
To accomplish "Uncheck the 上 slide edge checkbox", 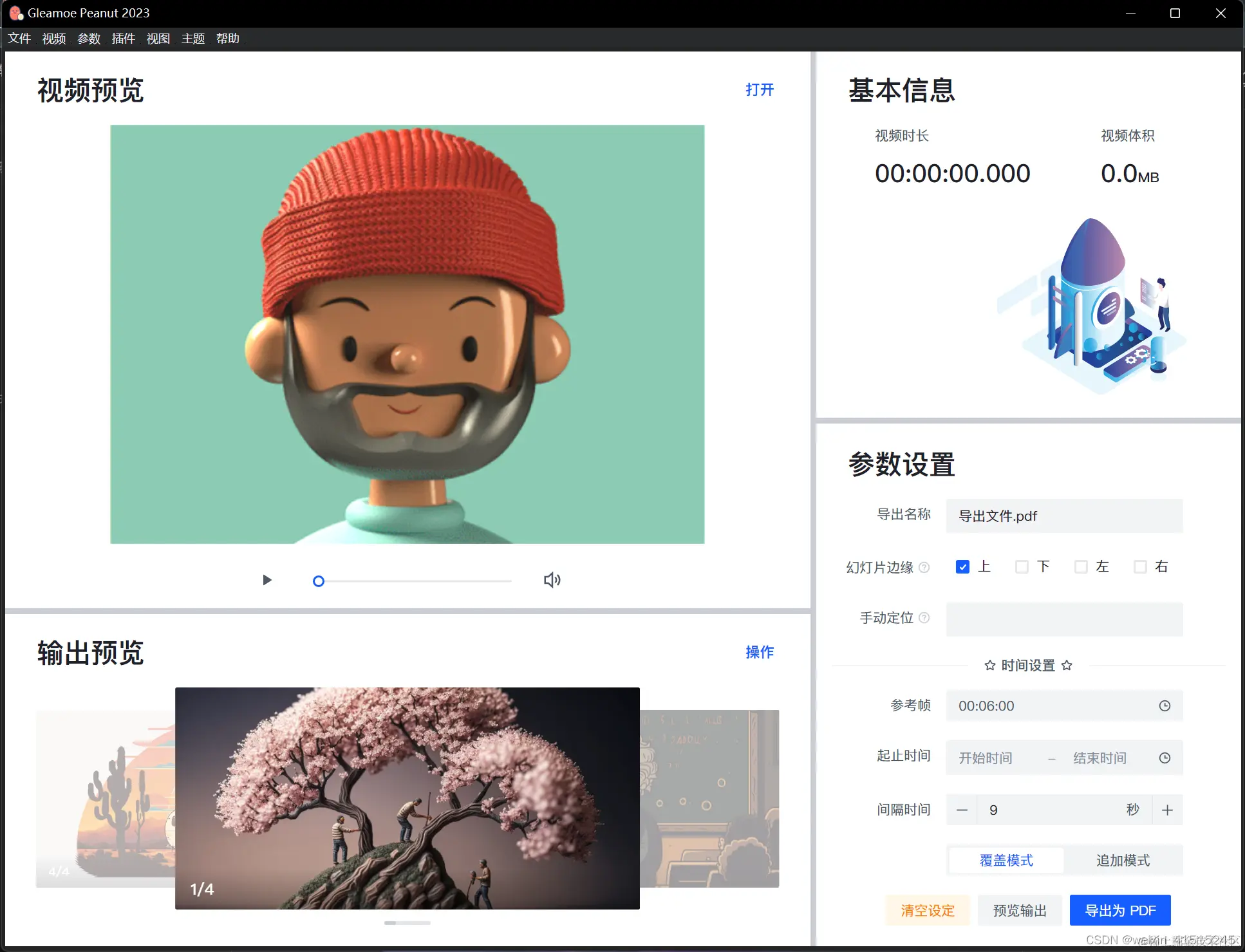I will click(x=962, y=566).
